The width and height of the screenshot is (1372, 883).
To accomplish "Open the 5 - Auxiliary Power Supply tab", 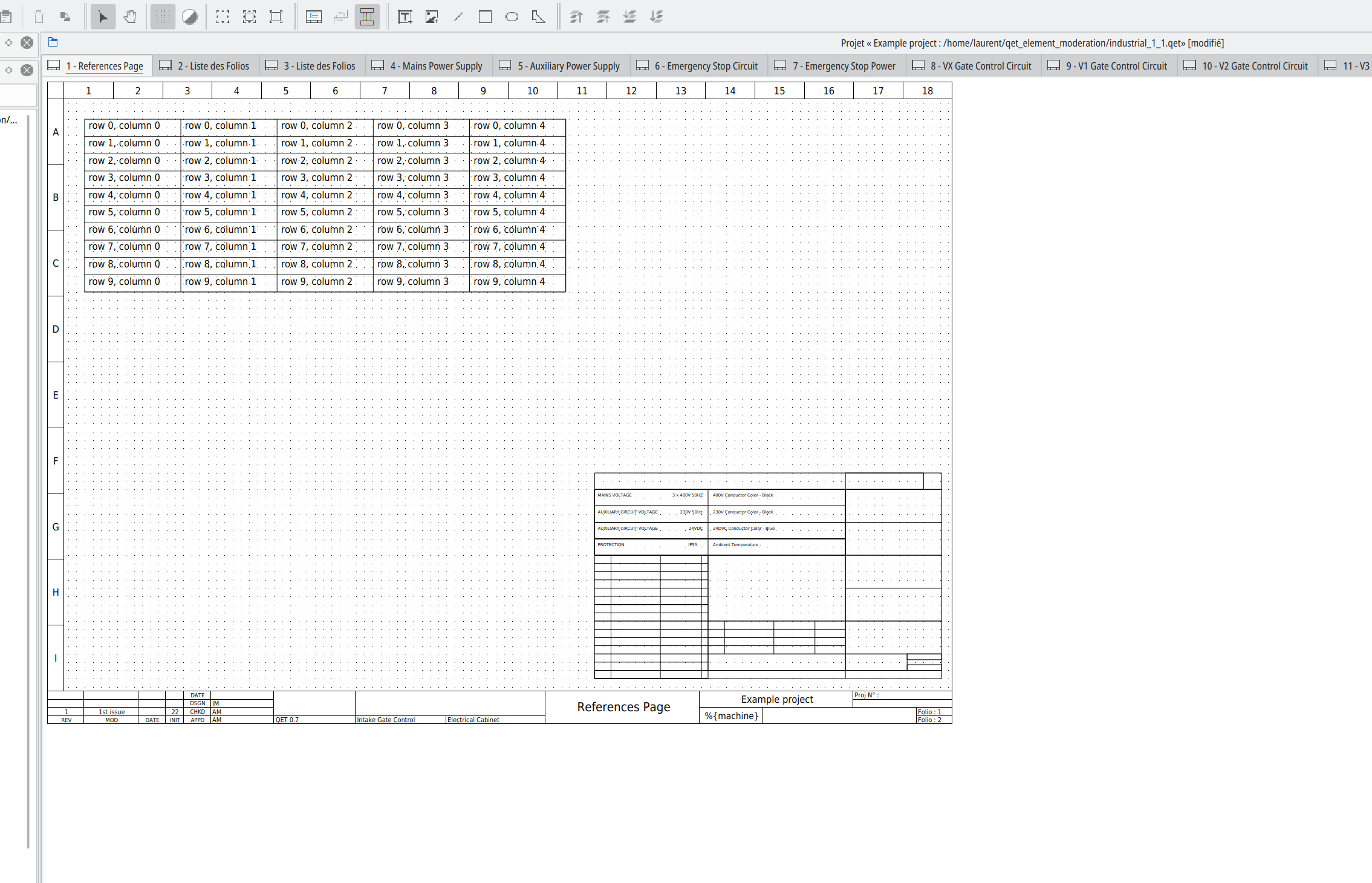I will pos(561,66).
